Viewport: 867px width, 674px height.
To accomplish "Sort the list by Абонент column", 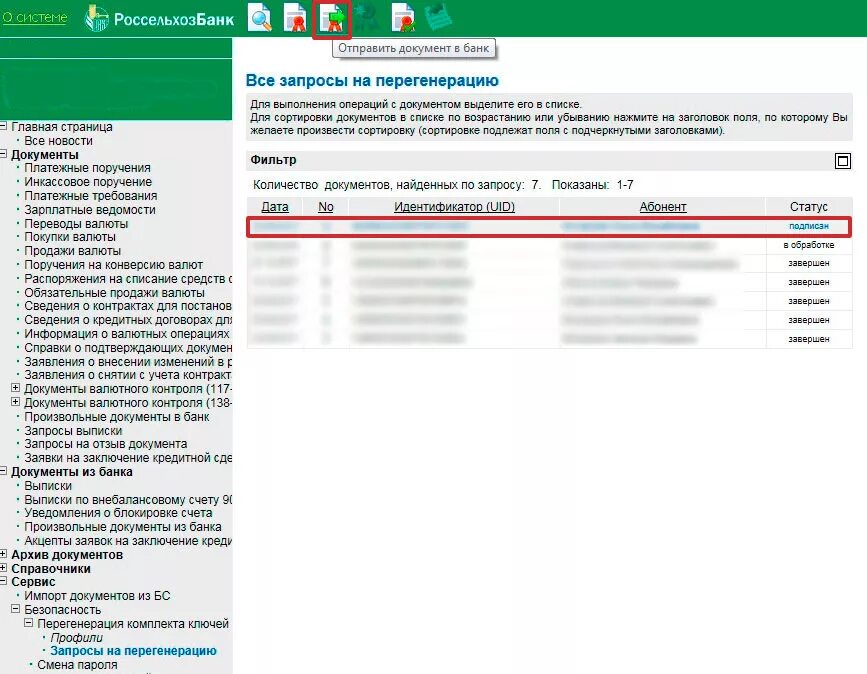I will [662, 207].
